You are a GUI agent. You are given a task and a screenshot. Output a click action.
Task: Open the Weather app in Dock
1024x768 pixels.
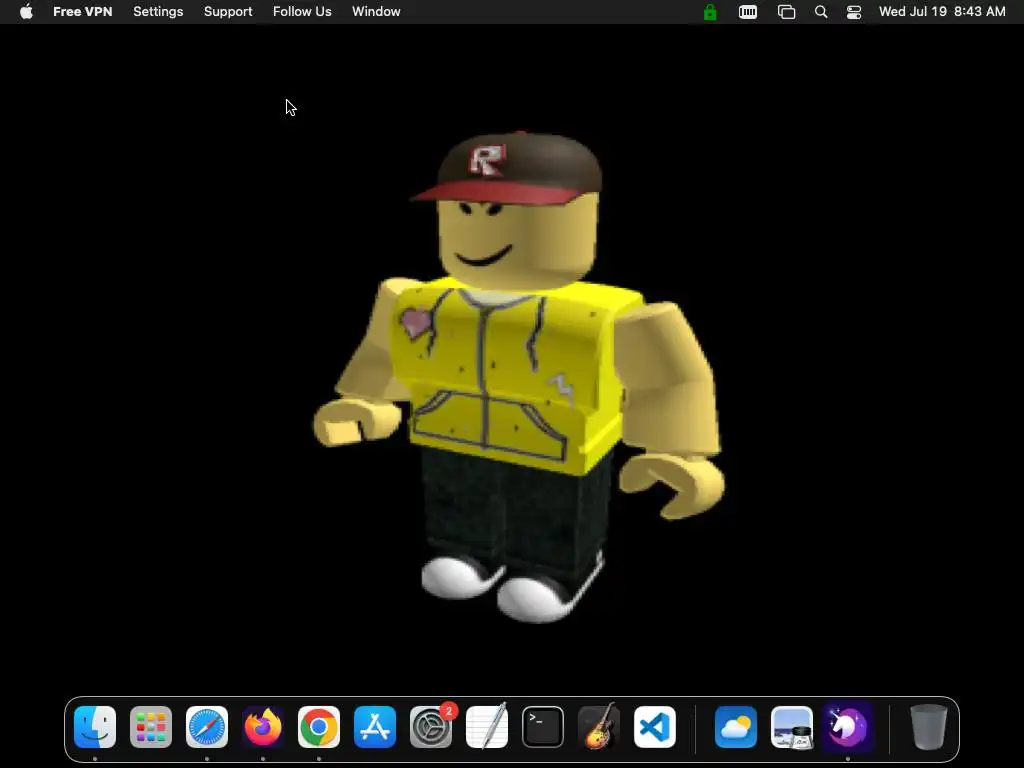point(736,727)
